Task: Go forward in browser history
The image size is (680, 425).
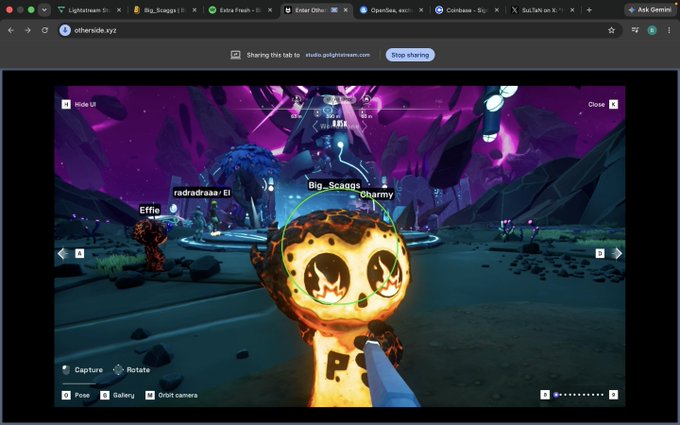Action: (28, 30)
